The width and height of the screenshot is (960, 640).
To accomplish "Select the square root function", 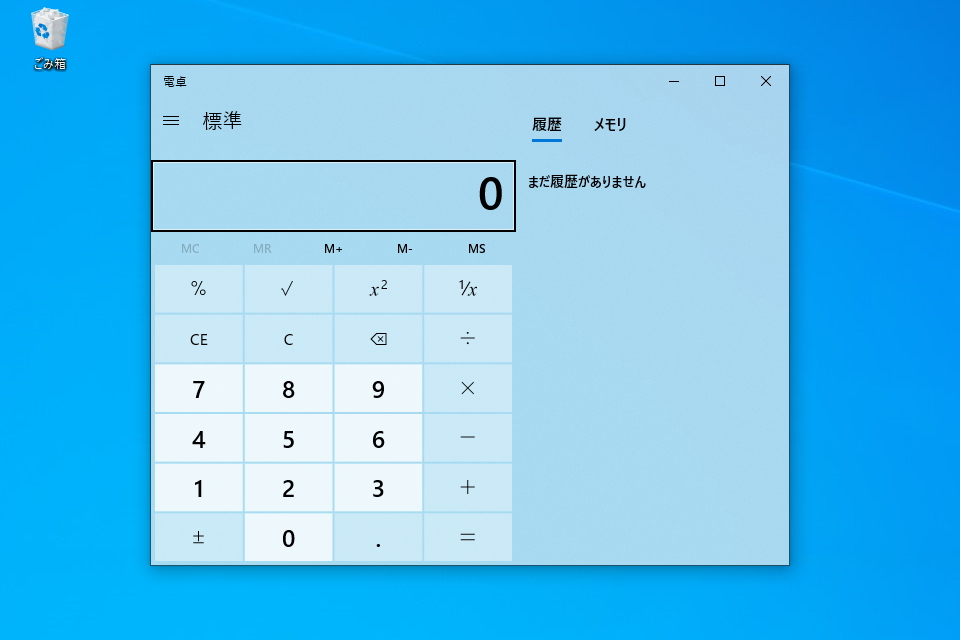I will 288,288.
